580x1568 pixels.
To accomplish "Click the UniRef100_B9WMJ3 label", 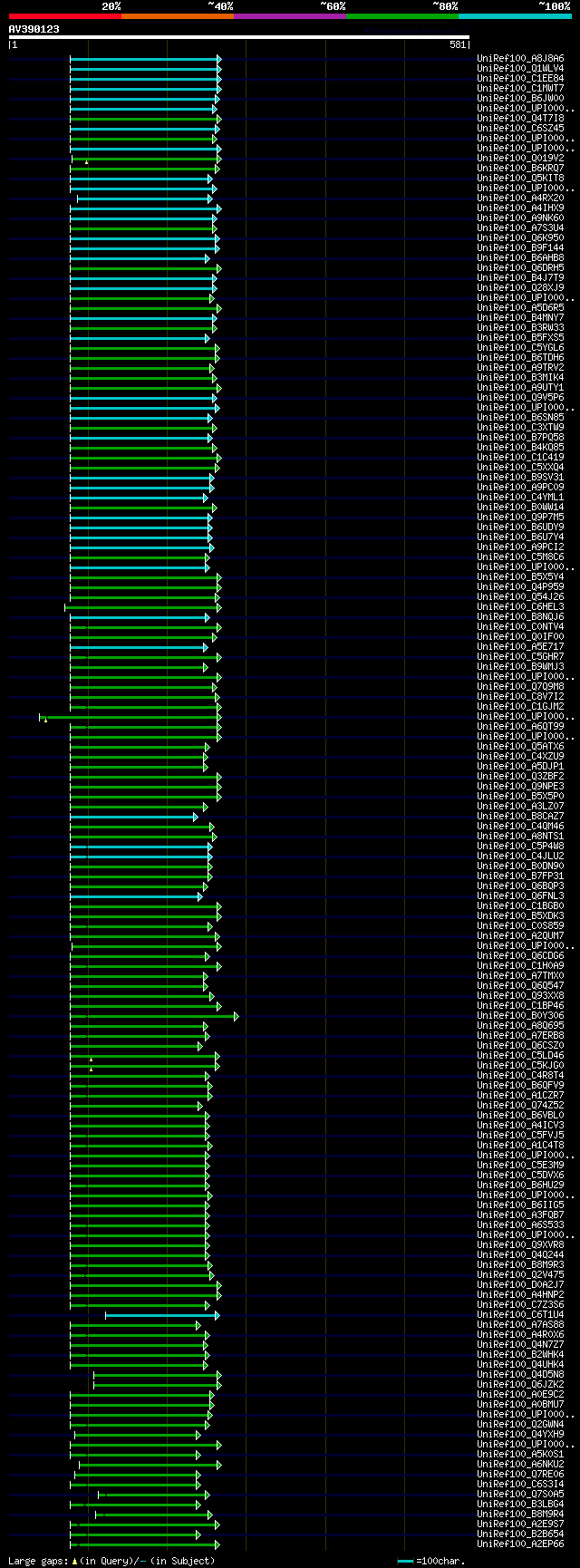I will click(520, 667).
